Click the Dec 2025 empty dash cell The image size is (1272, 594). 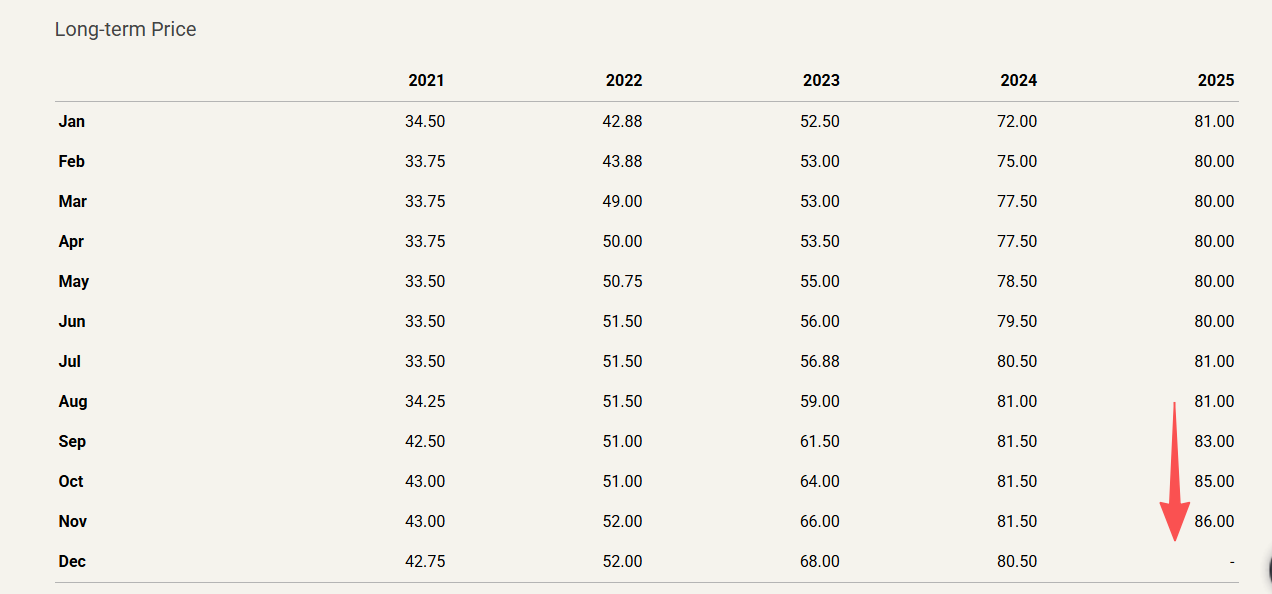point(1231,562)
